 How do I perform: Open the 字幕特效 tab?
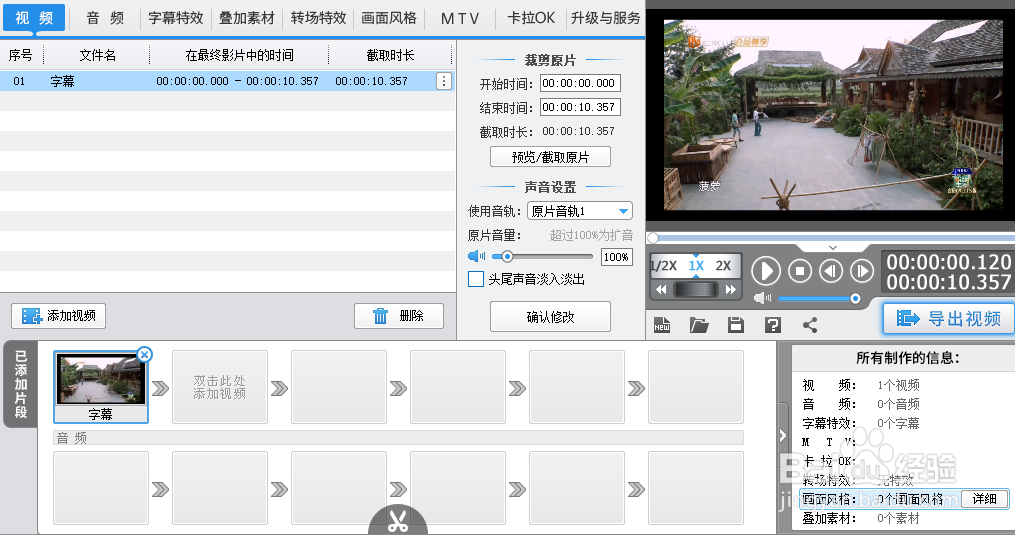pos(175,17)
